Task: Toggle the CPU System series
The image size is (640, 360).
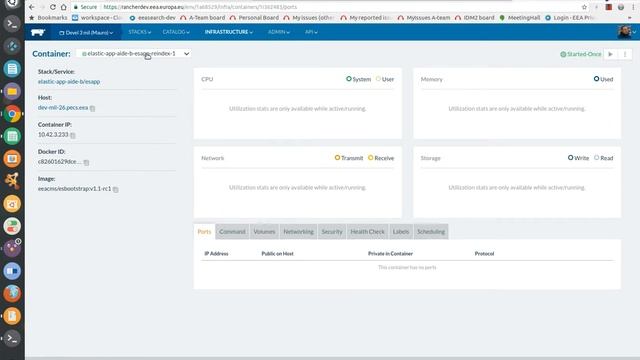Action: 358,79
